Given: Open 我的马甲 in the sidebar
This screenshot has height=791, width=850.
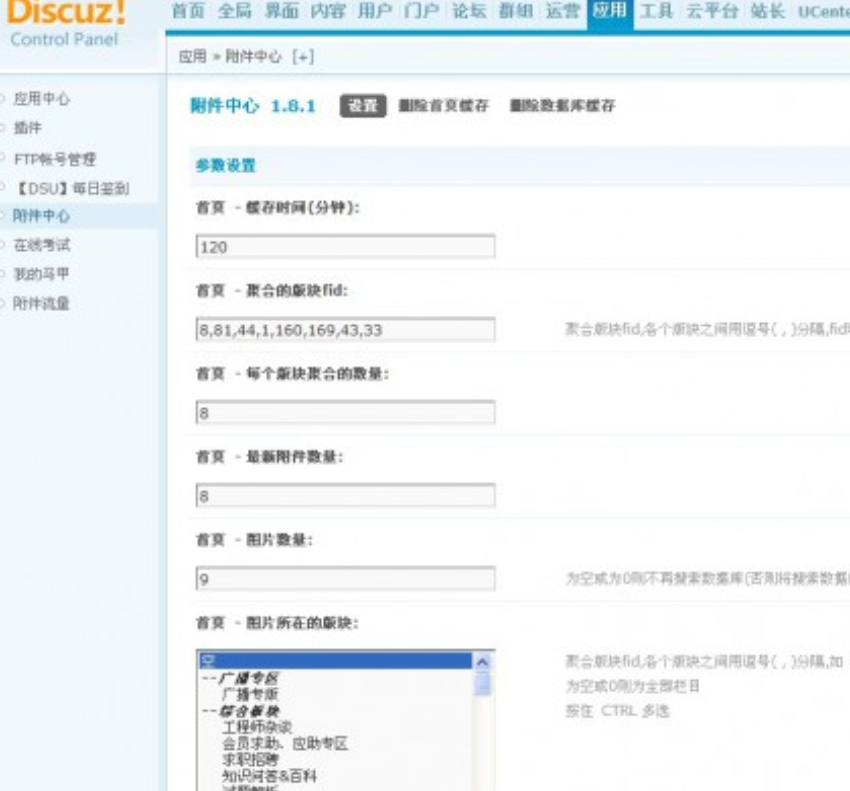Looking at the screenshot, I should click(41, 274).
